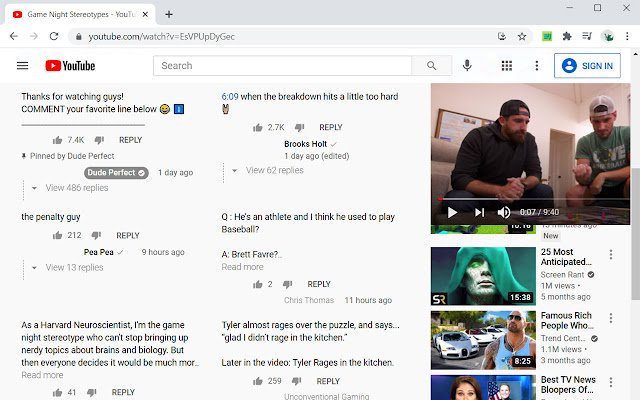Viewport: 640px width, 400px height.
Task: Open Best TV News Bloopers title
Action: tap(568, 384)
